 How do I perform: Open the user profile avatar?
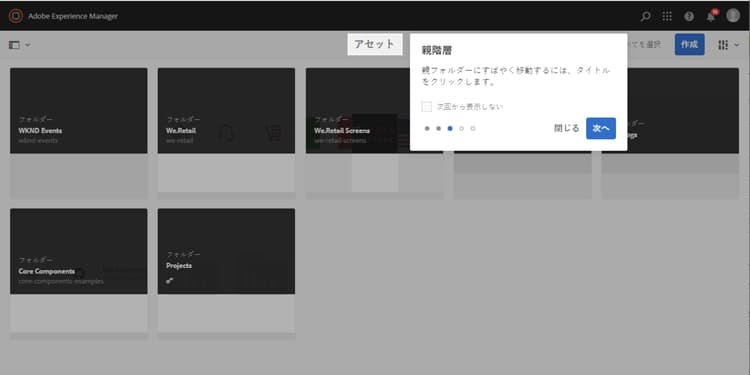click(733, 15)
